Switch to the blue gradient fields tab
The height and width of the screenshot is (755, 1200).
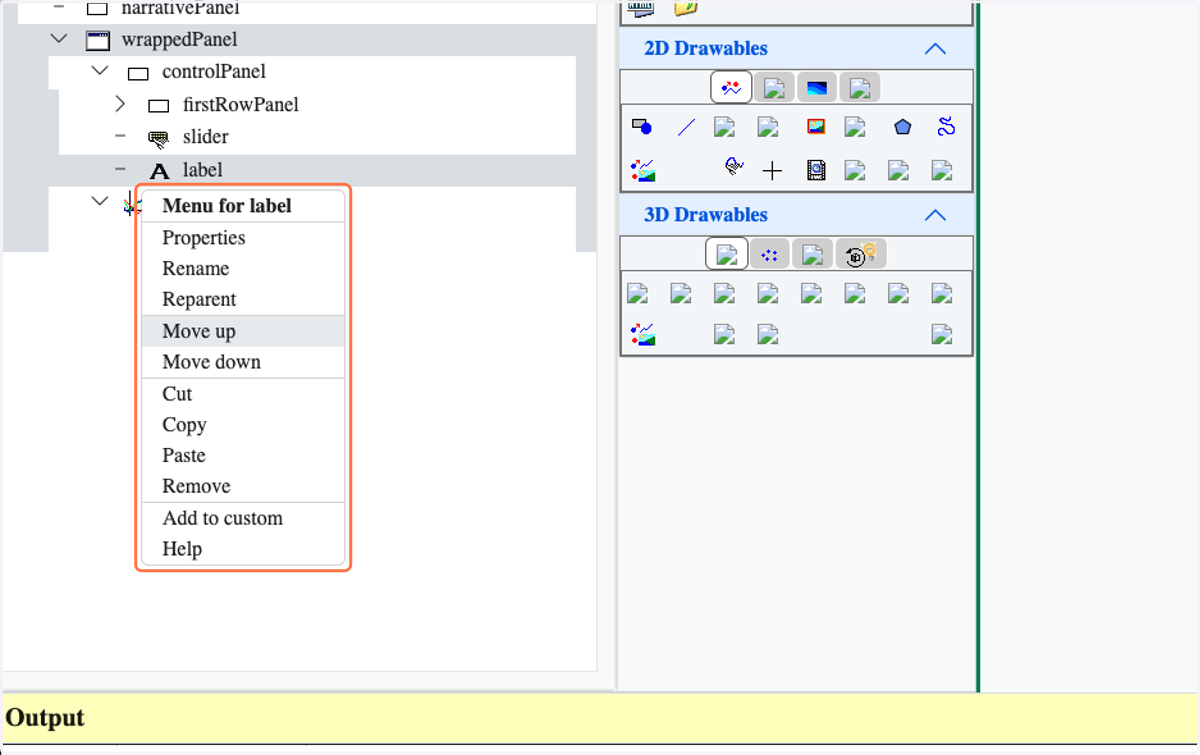816,88
